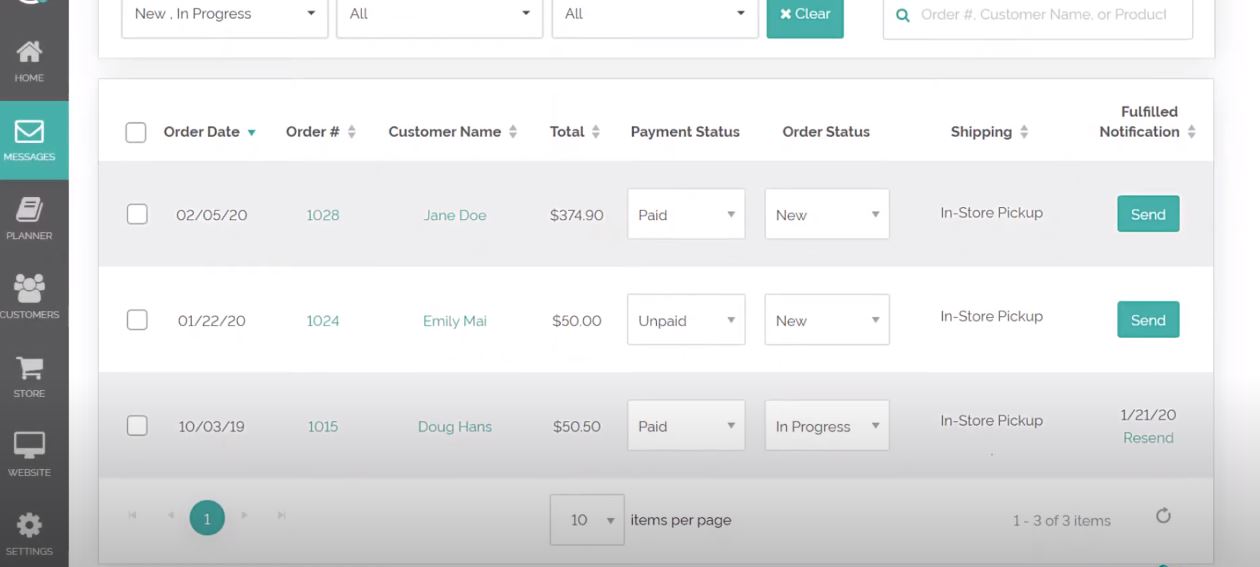Send fulfilled notification for order 1024
The image size is (1260, 567).
coord(1148,320)
